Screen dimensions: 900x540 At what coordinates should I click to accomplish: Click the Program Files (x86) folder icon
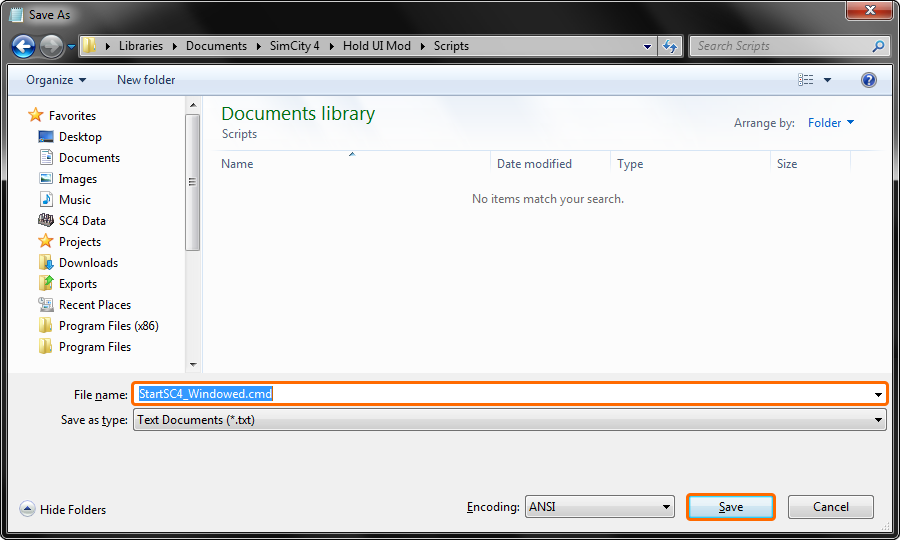tap(45, 325)
